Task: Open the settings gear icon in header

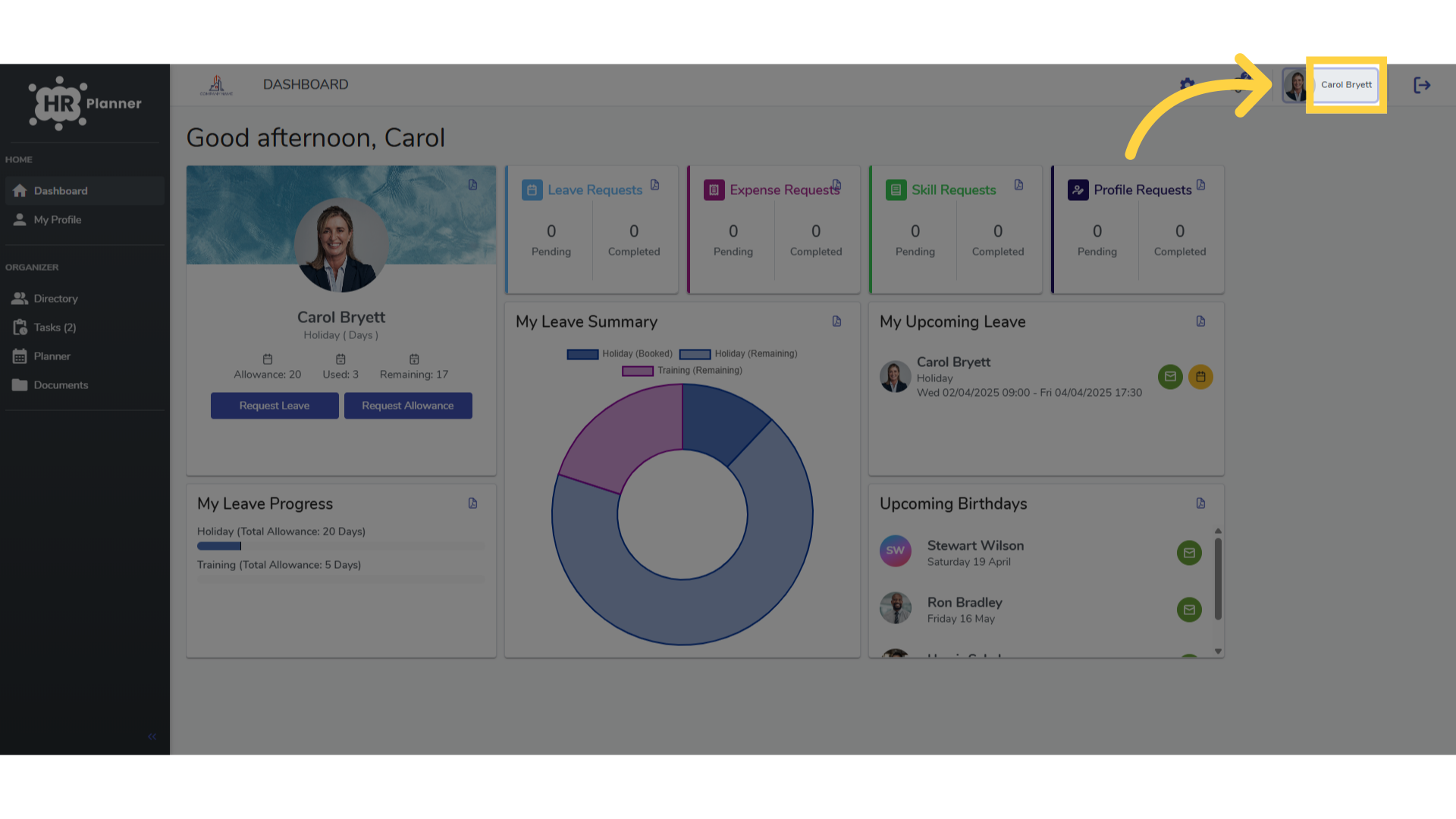Action: tap(1187, 85)
